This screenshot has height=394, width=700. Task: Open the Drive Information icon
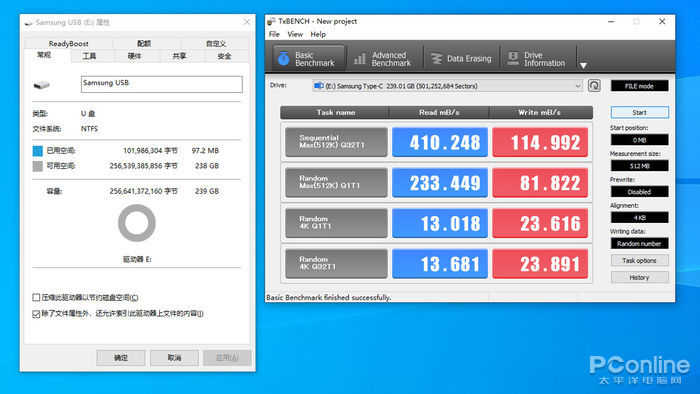click(513, 58)
